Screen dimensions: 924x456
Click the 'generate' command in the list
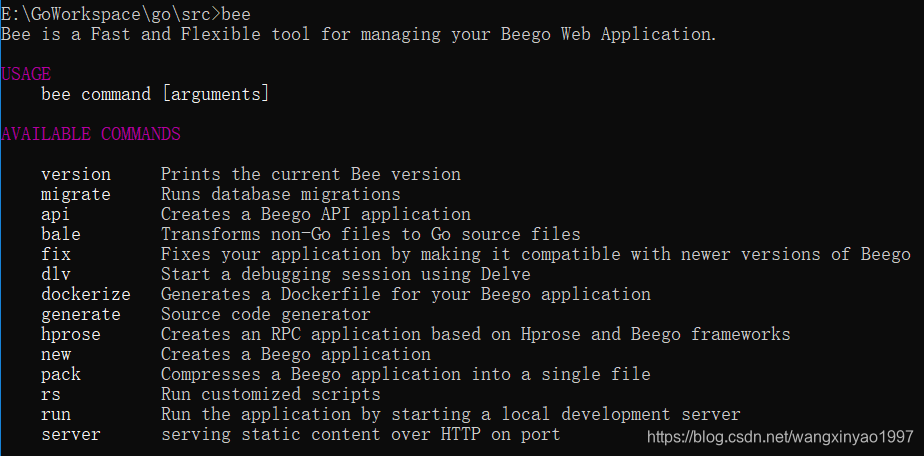(81, 314)
